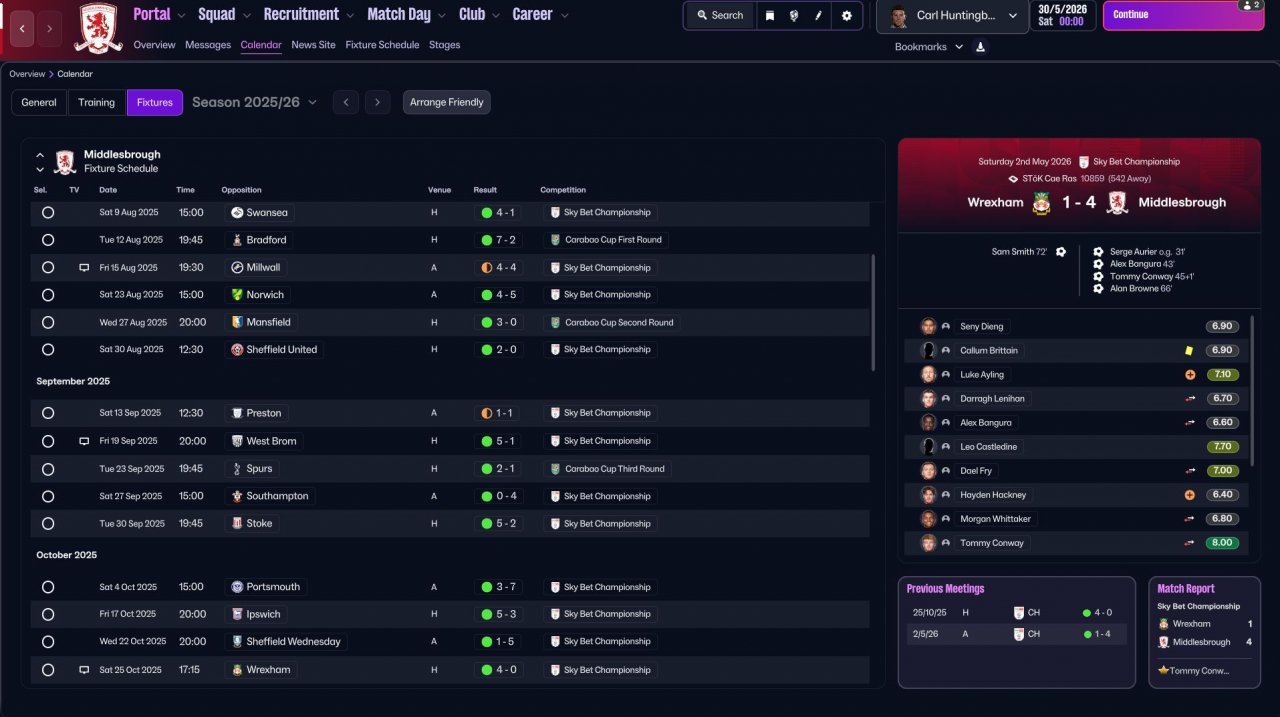This screenshot has width=1280, height=717.
Task: Click TV icon on the West Brom fixture row
Action: [84, 441]
